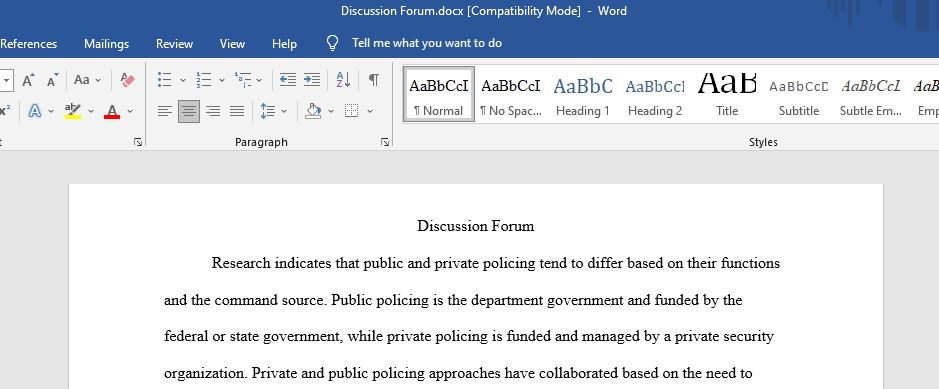Start a numbered list

pyautogui.click(x=204, y=80)
